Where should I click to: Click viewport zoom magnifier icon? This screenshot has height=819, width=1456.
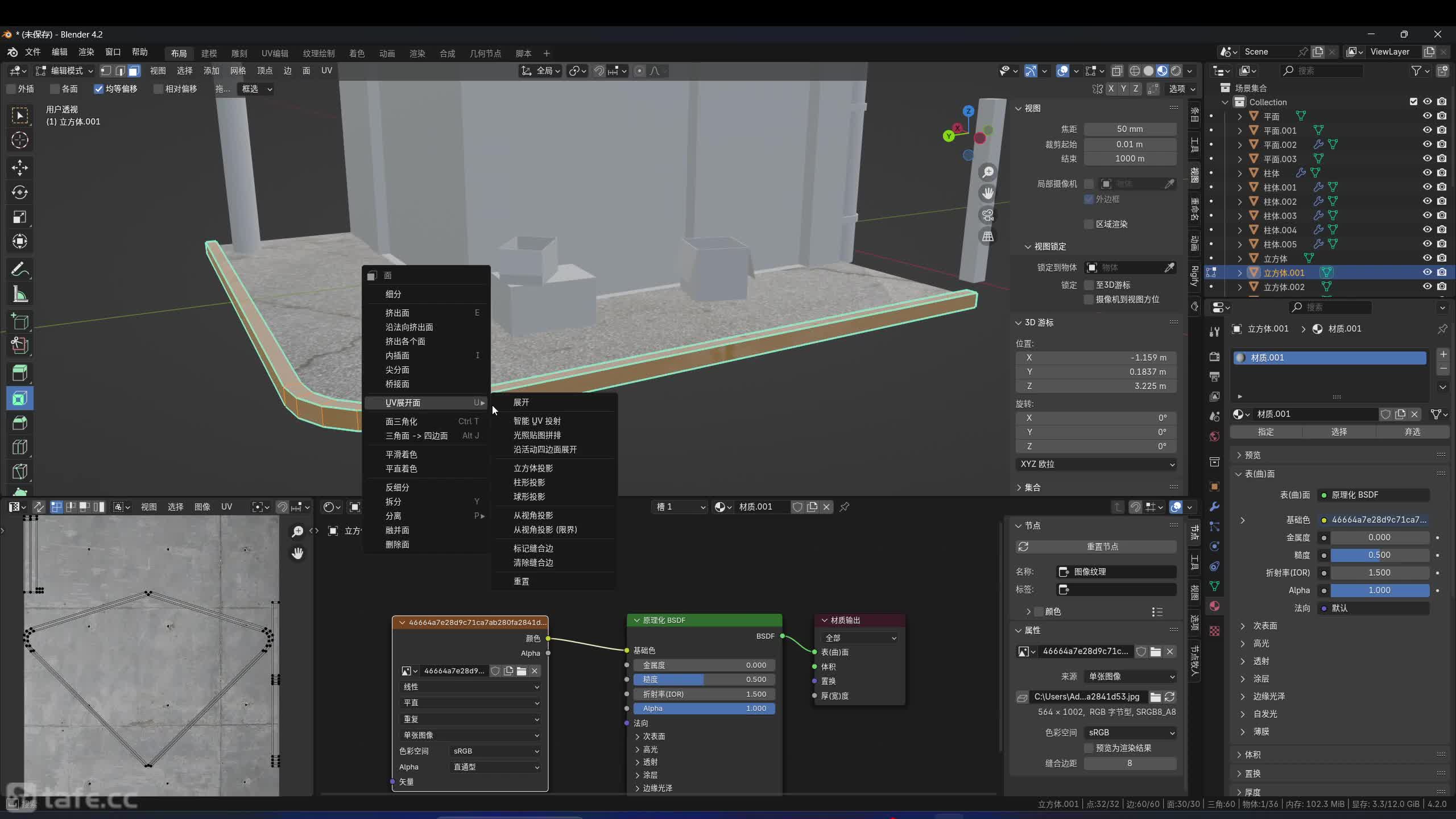click(988, 172)
